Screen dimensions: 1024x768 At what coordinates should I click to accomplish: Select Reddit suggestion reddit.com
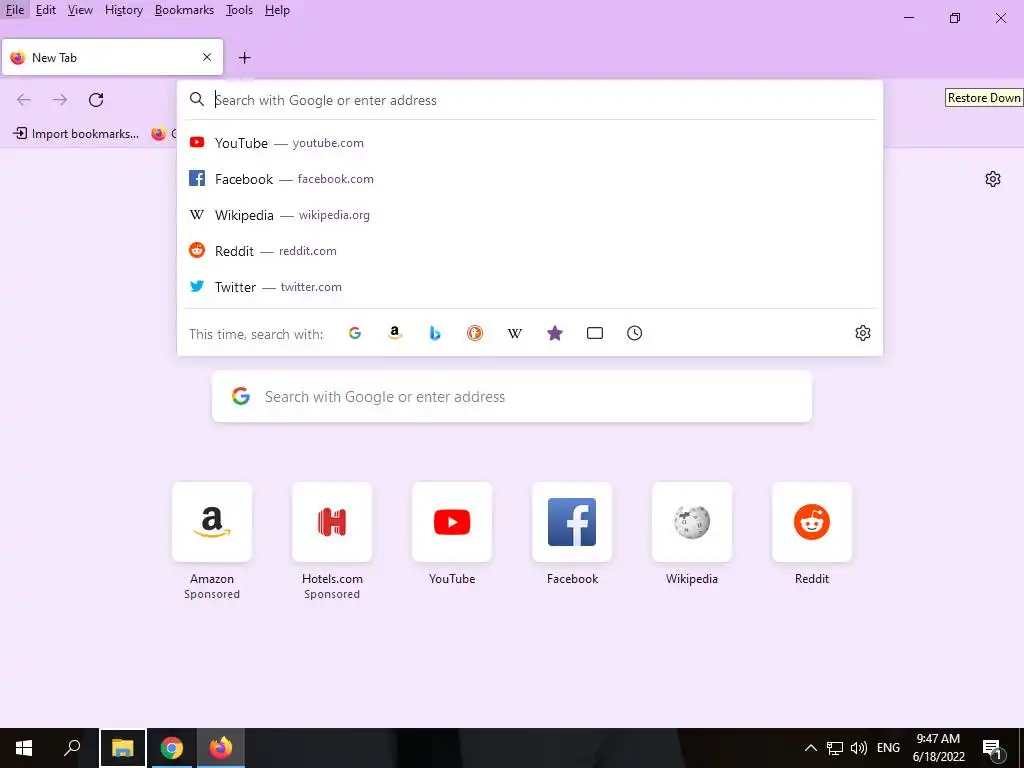tap(530, 251)
